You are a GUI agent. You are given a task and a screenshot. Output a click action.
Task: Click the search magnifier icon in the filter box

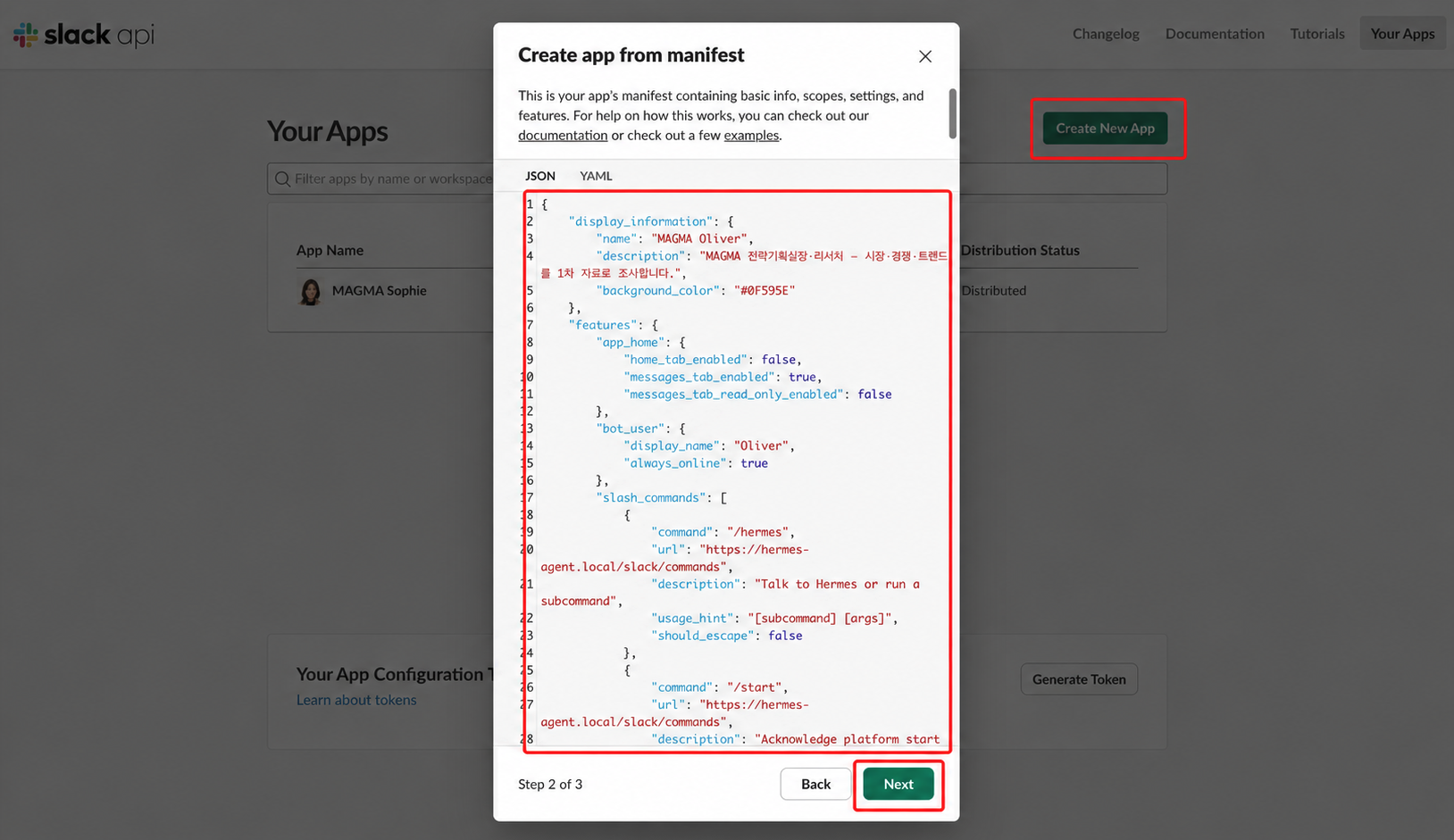point(282,179)
